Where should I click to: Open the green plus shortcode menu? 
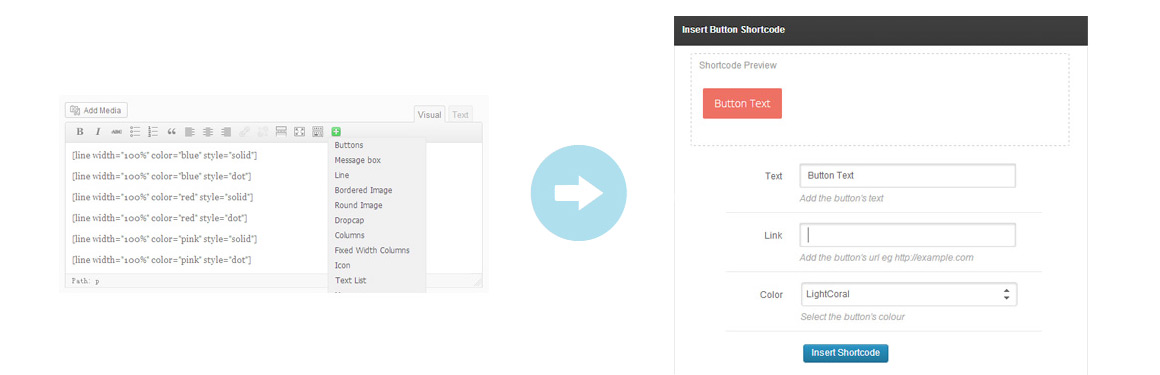pos(336,132)
